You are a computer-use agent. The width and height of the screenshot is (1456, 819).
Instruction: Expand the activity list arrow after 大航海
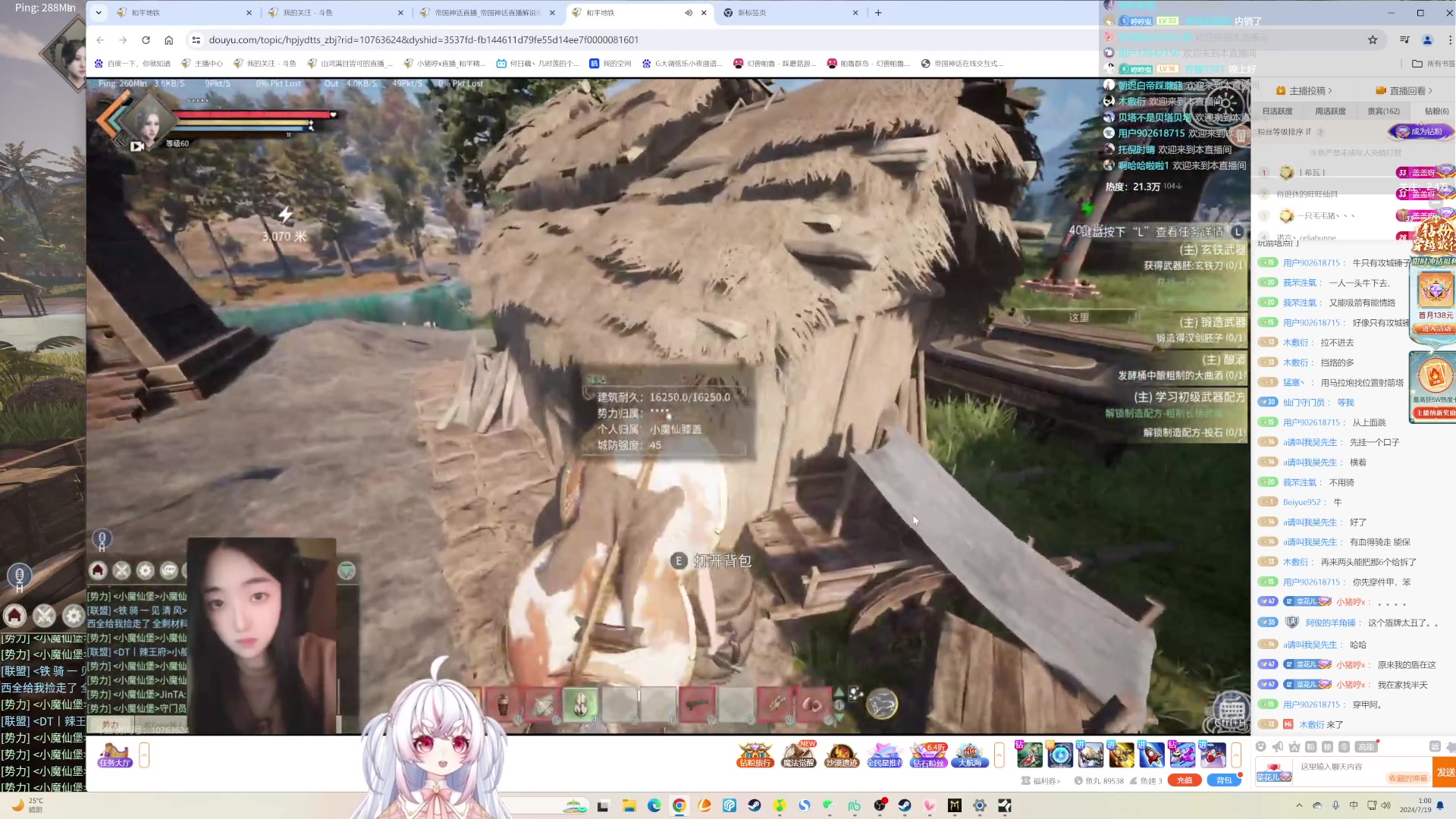(999, 755)
